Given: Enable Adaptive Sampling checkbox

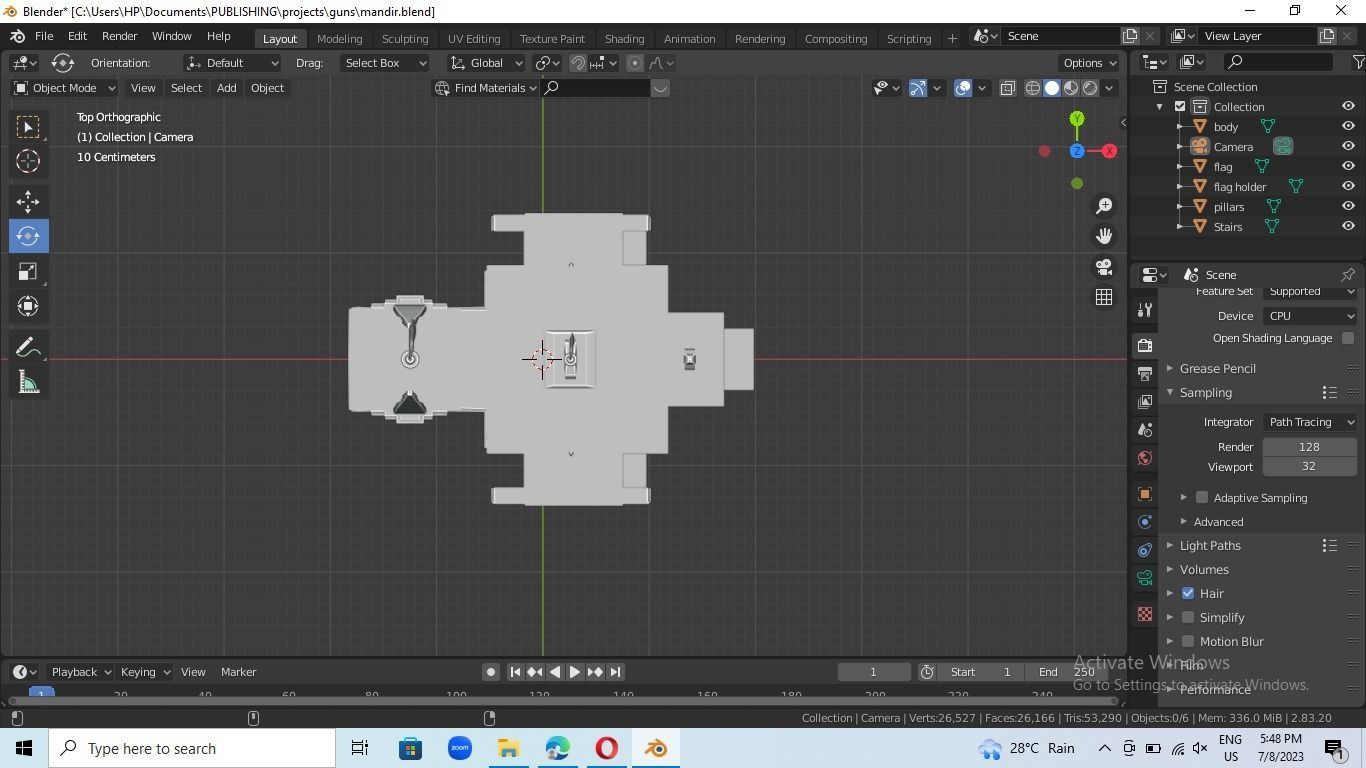Looking at the screenshot, I should point(1202,497).
